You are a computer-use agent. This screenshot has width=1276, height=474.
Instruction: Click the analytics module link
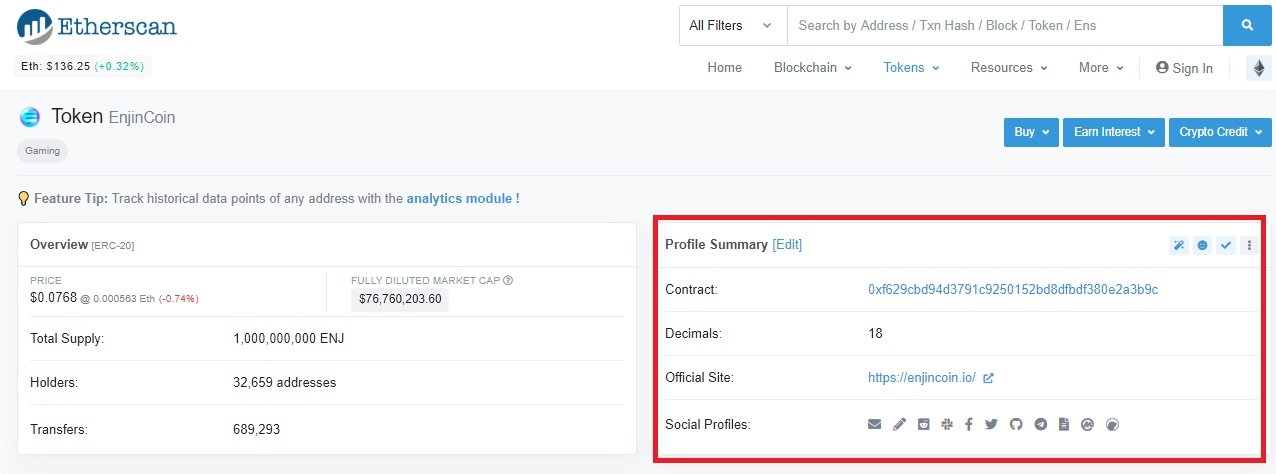462,198
